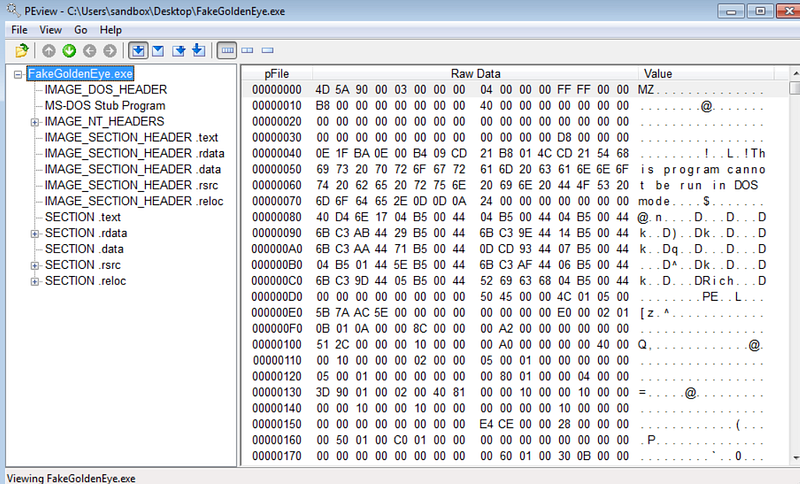Viewport: 800px width, 484px height.
Task: Select SECTION .reloc in the tree
Action: [85, 281]
